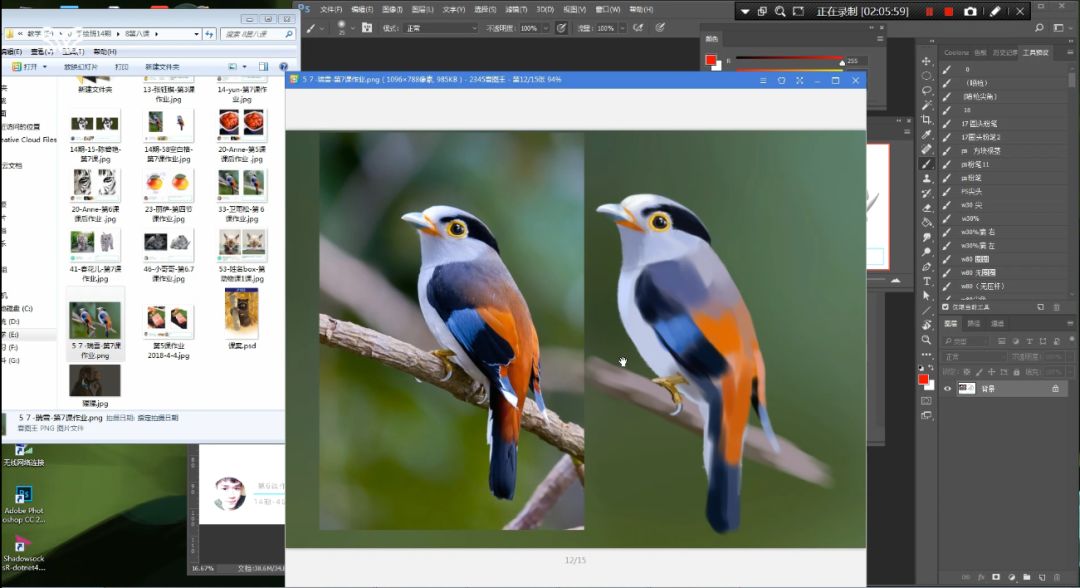Adjust the red R slider in Color panel

click(842, 61)
